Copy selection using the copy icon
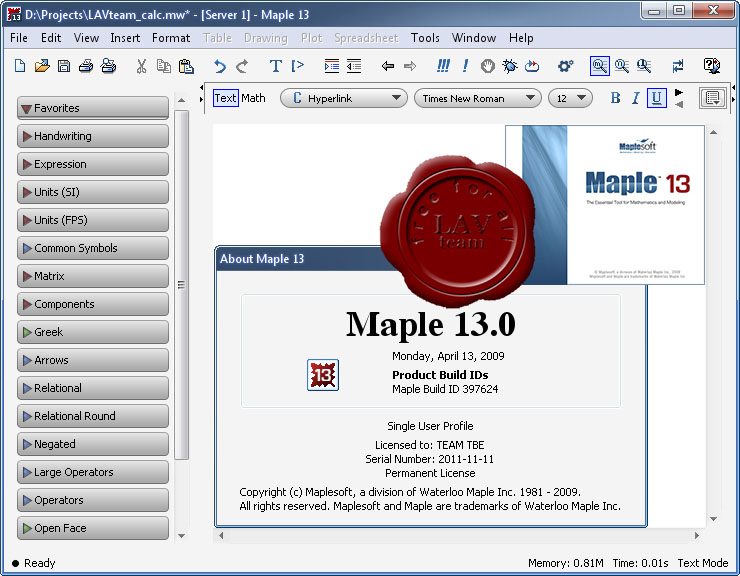 click(164, 66)
